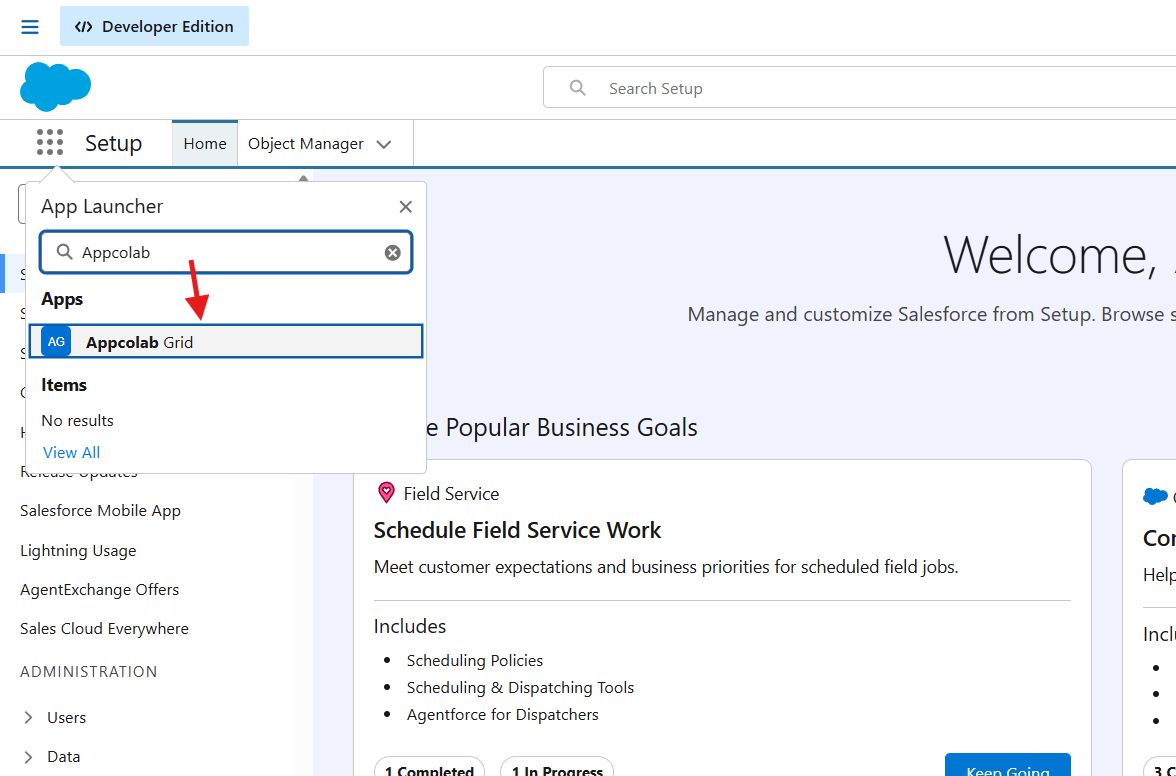Click the Setup app name label
Image resolution: width=1176 pixels, height=776 pixels.
coord(113,143)
